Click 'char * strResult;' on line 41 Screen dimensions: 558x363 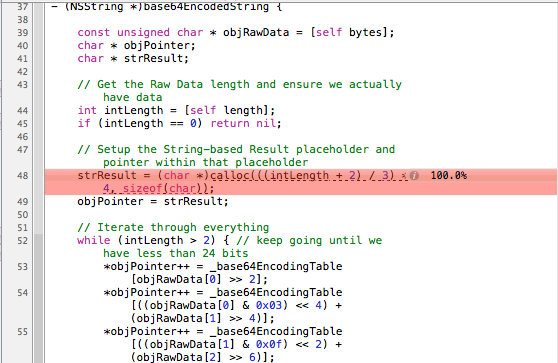(x=133, y=58)
